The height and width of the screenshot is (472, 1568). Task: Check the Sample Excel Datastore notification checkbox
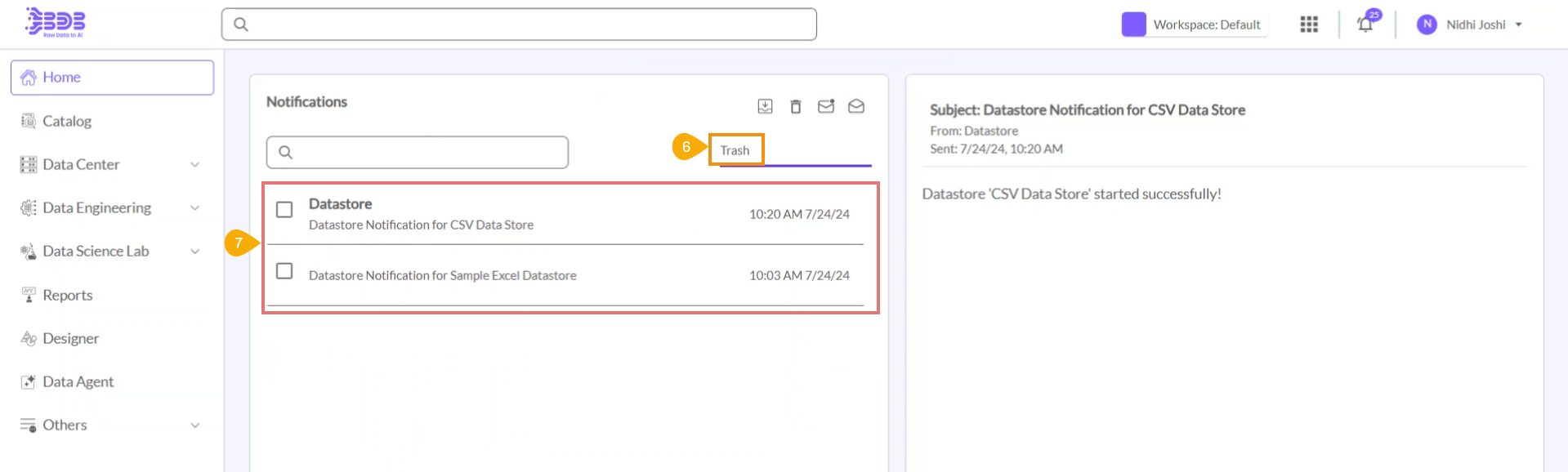(284, 271)
